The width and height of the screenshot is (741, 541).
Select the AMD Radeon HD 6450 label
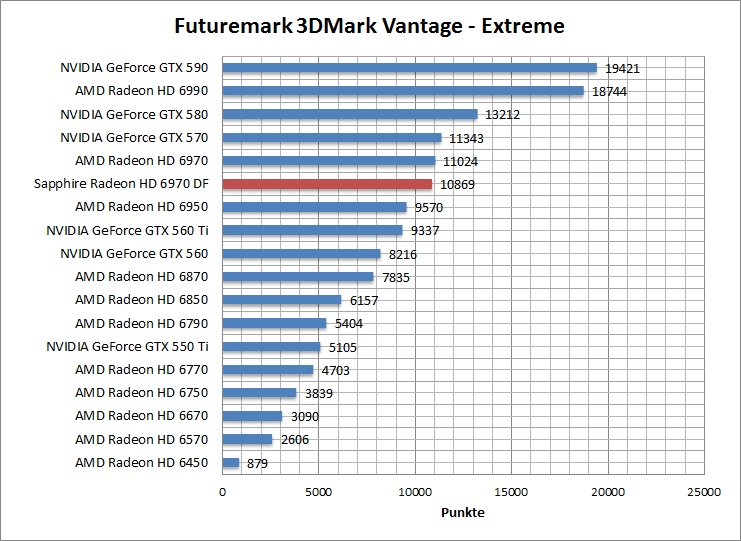[141, 463]
